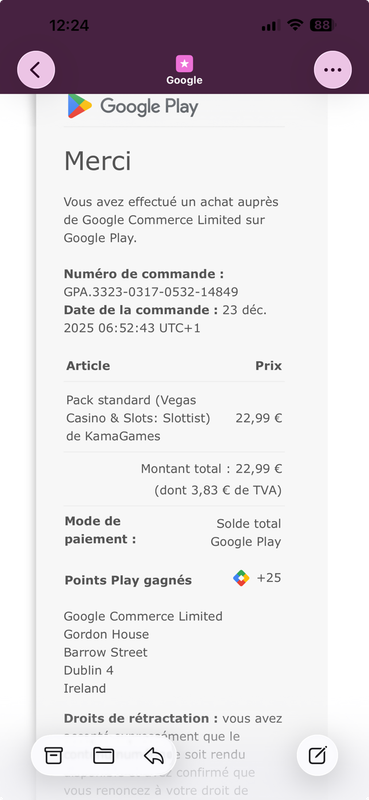Archive this email with the box icon
This screenshot has width=369, height=800.
[x=53, y=755]
